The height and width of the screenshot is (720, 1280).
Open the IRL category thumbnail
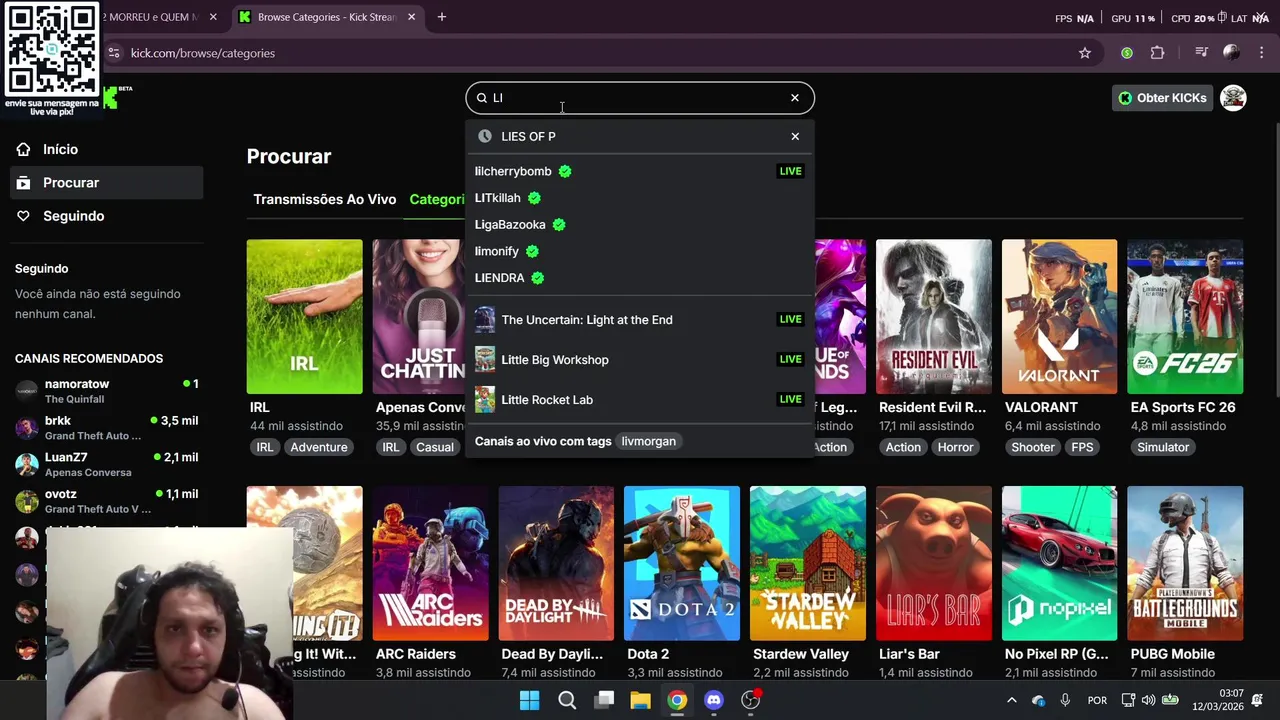coord(305,316)
